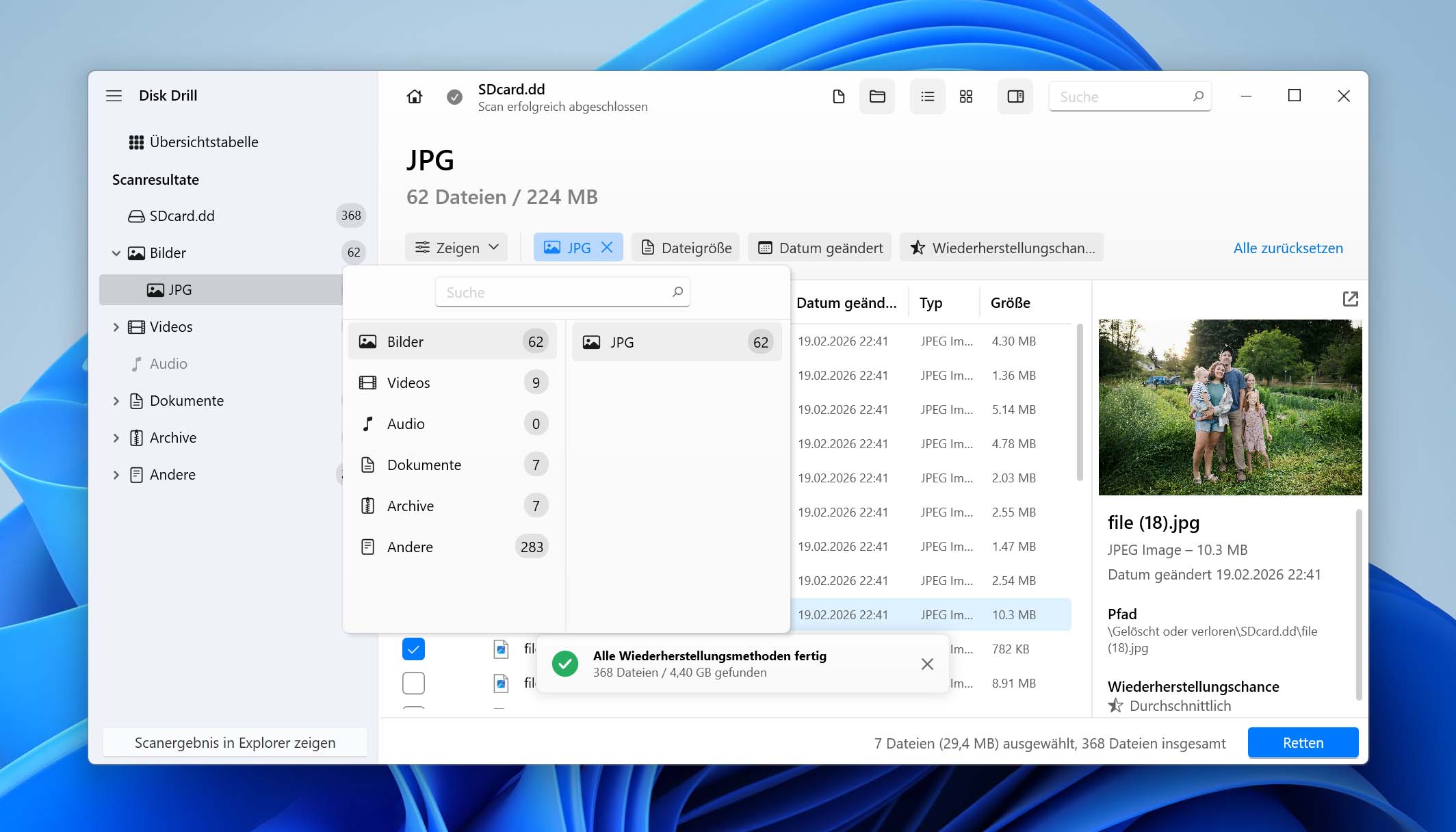The height and width of the screenshot is (832, 1456).
Task: Switch to folder view in toolbar
Action: click(877, 96)
